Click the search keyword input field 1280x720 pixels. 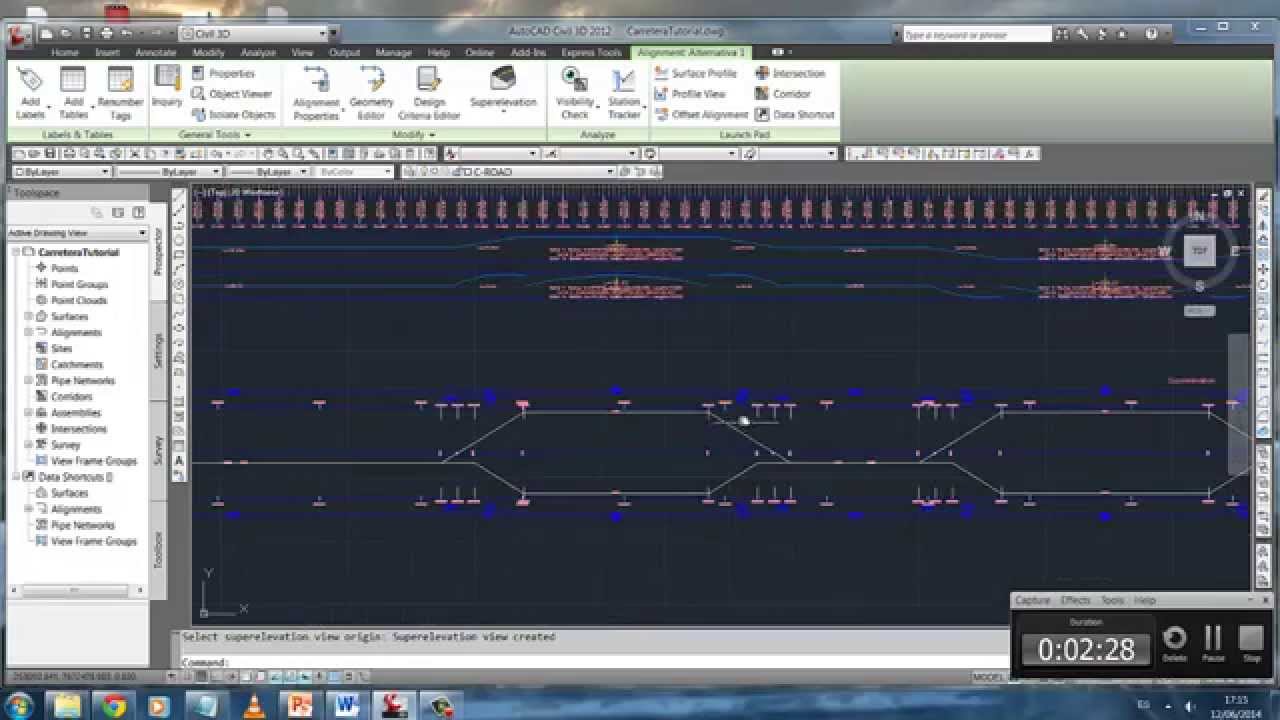[x=976, y=34]
